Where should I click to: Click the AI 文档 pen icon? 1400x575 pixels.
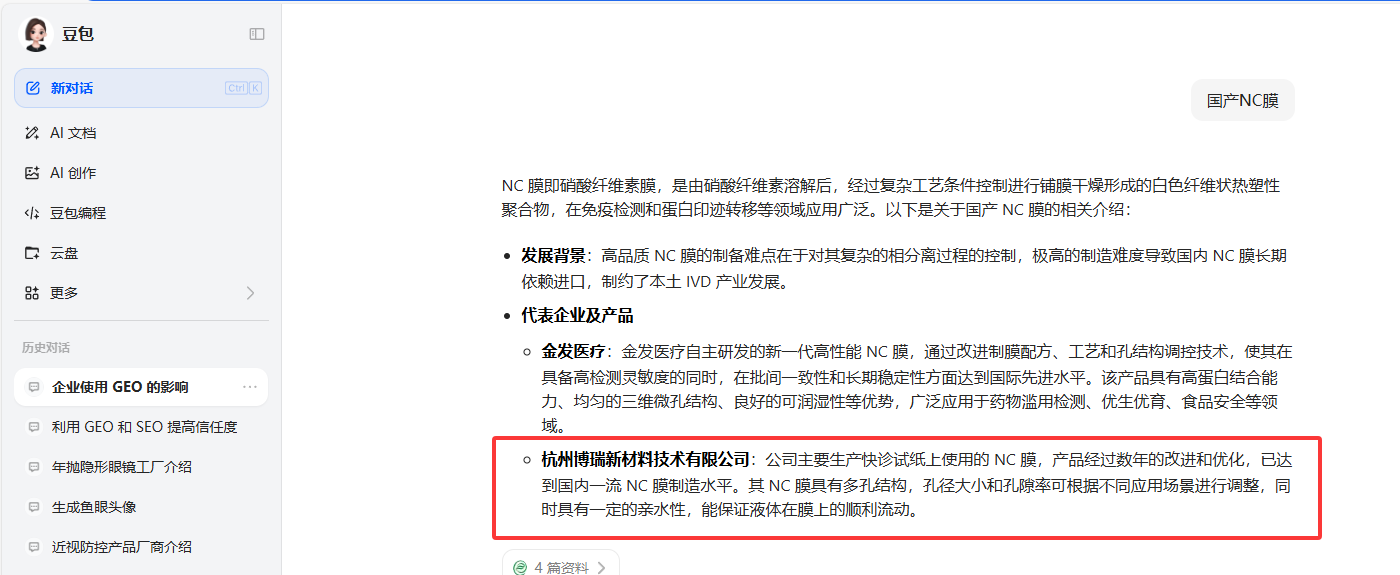pos(32,133)
